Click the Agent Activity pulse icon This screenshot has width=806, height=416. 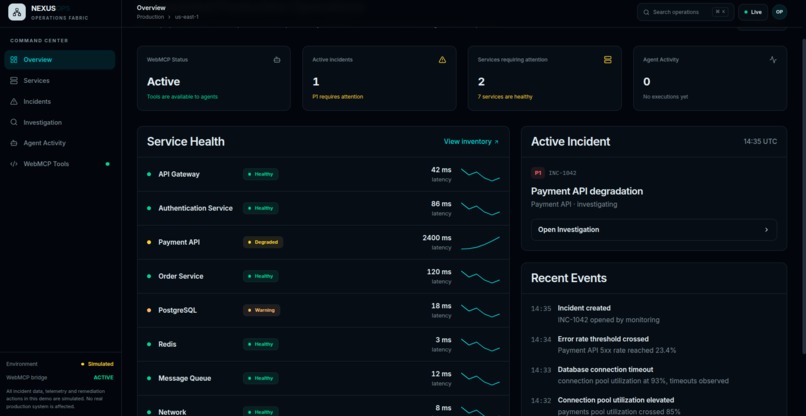point(773,60)
